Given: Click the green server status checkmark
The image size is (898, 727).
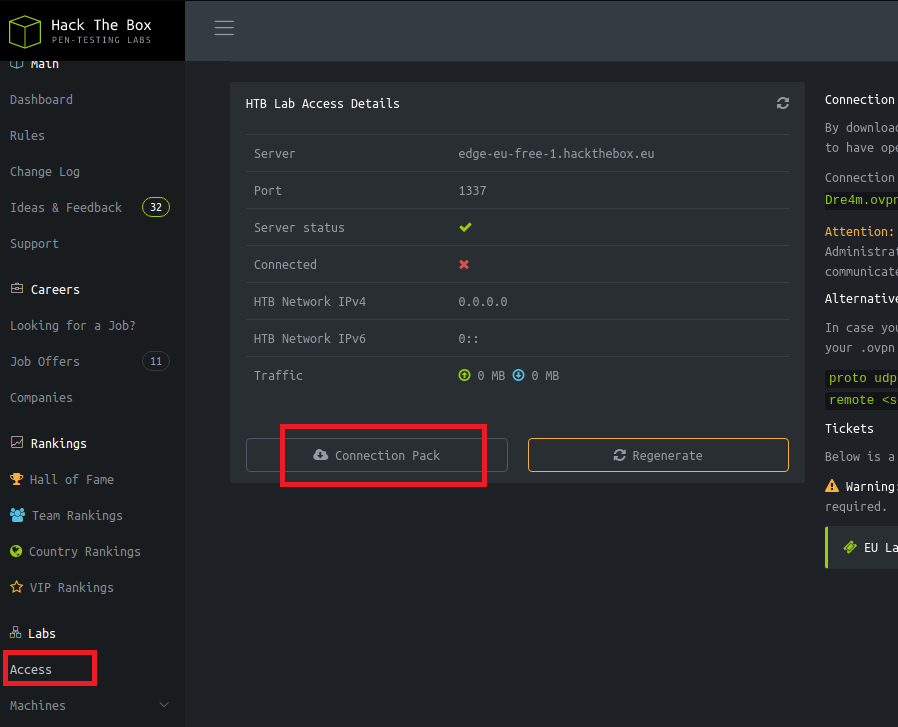Looking at the screenshot, I should (465, 227).
